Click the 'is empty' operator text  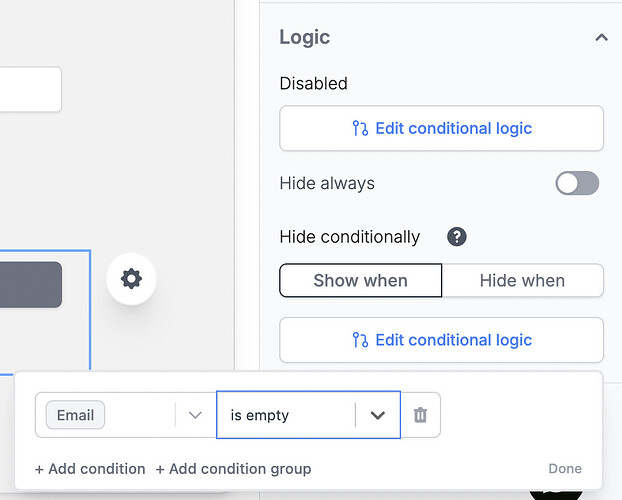[x=260, y=415]
